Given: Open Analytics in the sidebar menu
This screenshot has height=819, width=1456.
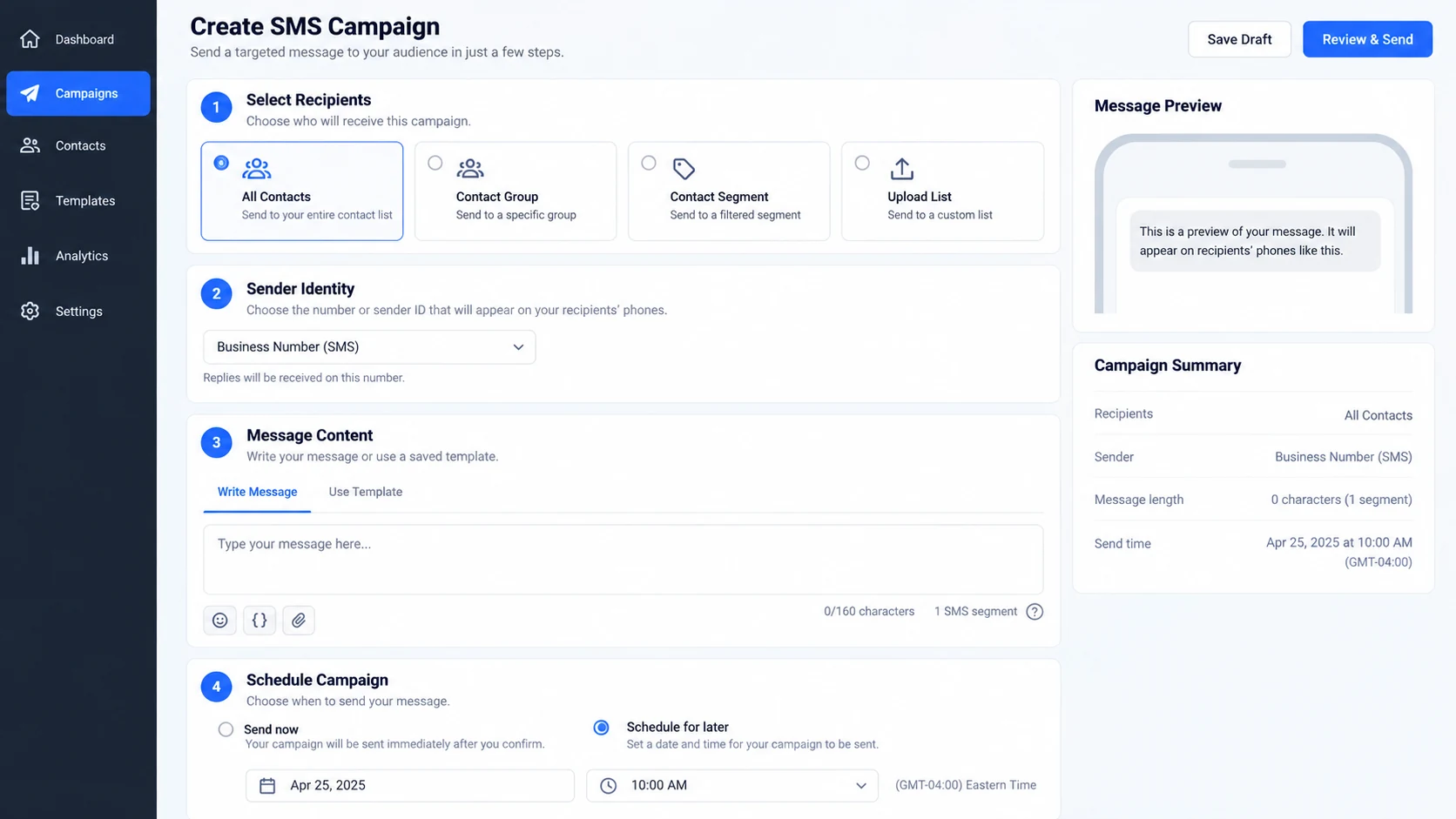Looking at the screenshot, I should point(78,255).
